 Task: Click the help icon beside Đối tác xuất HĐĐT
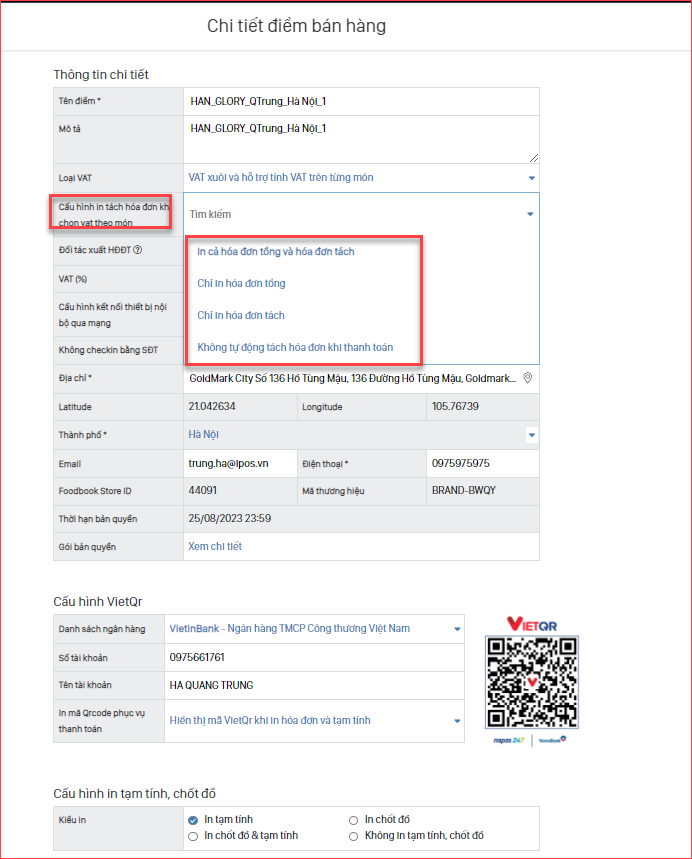(x=138, y=249)
